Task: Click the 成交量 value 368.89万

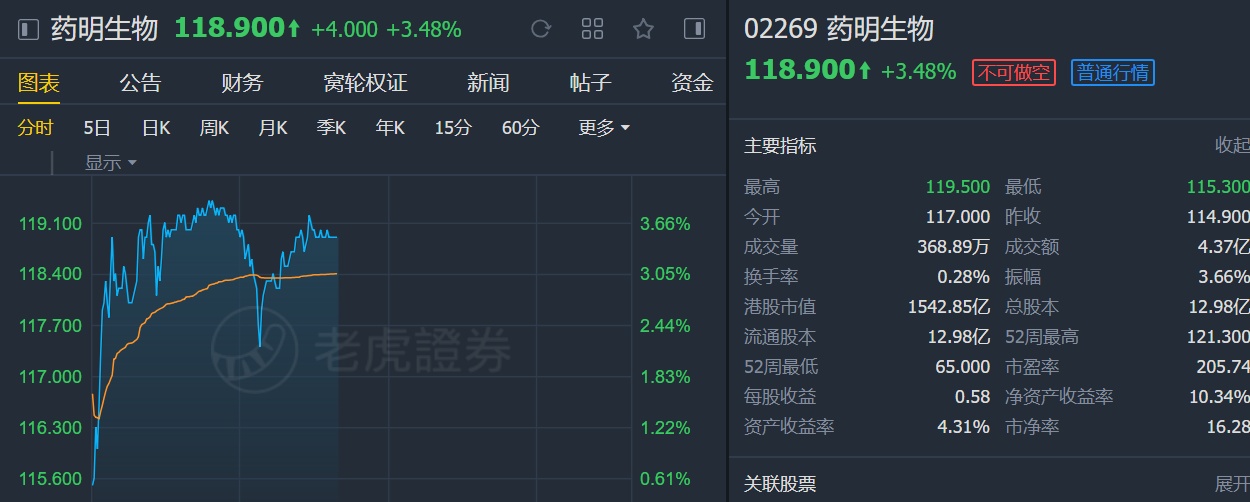Action: point(954,247)
